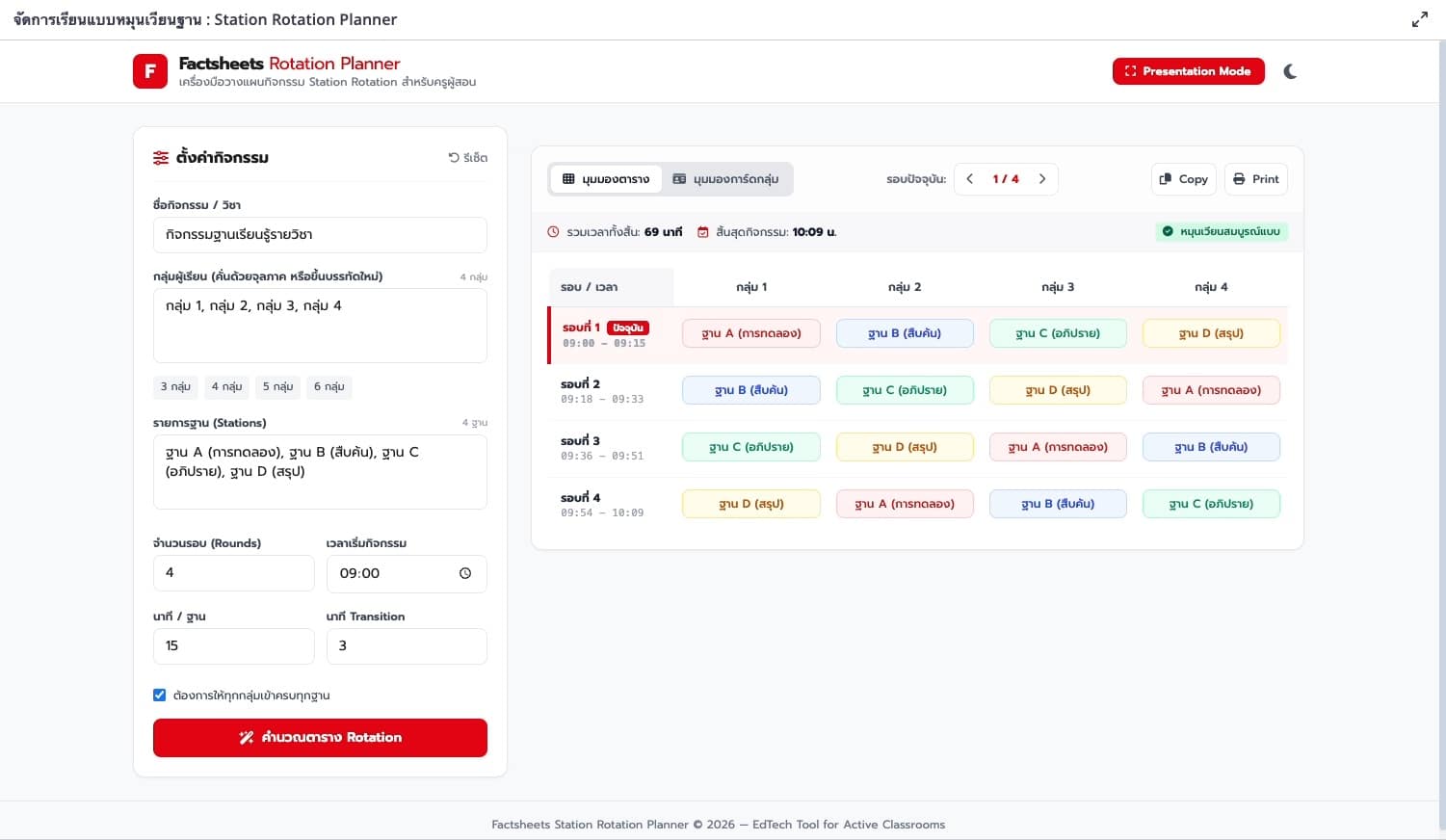Click Station A chip in round 1 row

click(x=751, y=333)
